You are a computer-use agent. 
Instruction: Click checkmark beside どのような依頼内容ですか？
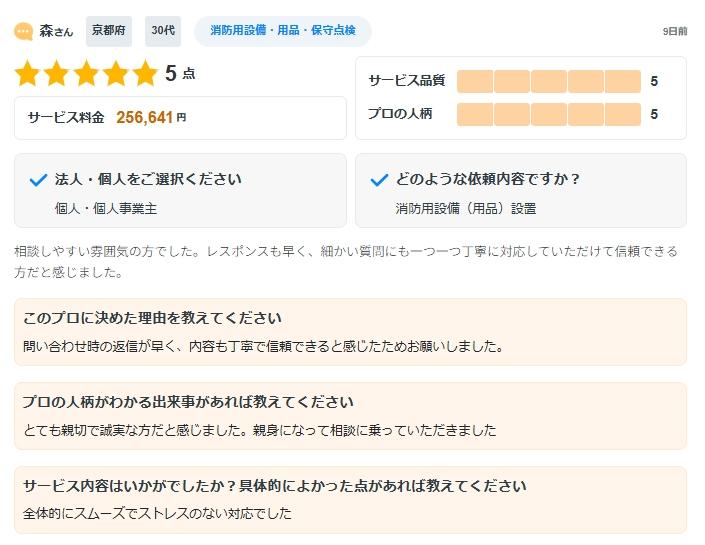(x=379, y=180)
